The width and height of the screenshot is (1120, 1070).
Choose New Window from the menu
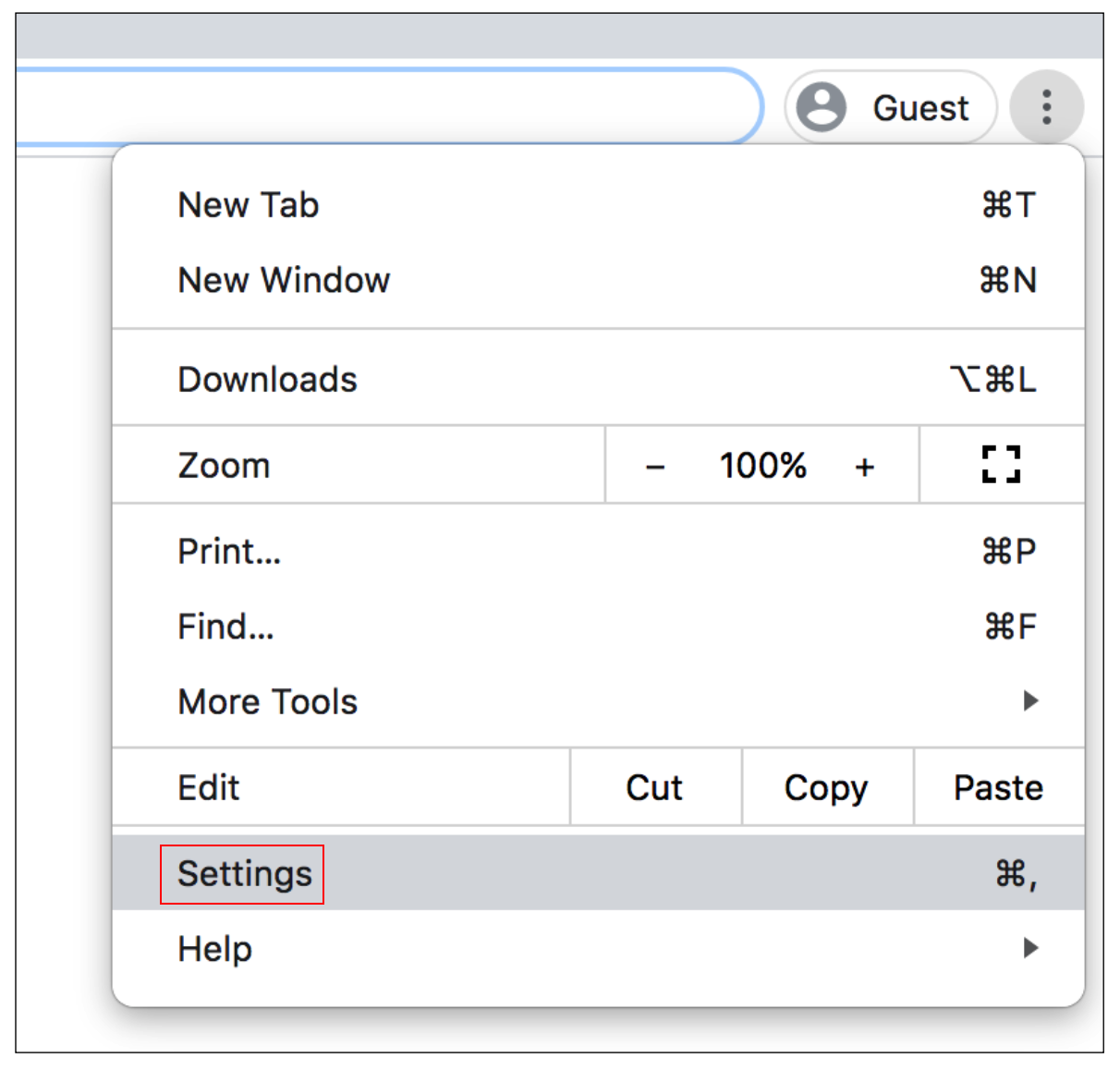[x=284, y=280]
